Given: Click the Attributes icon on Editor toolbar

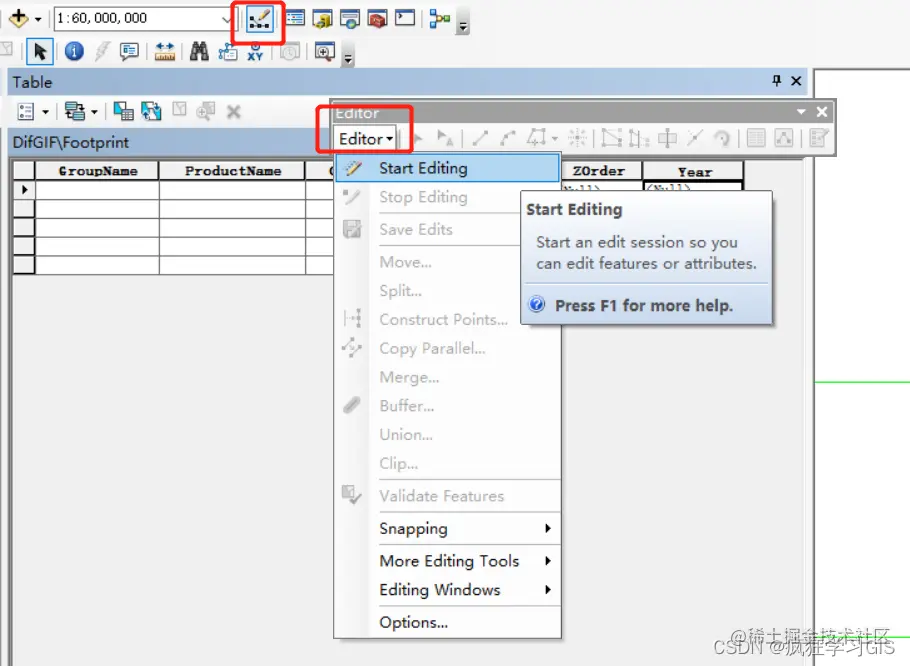Looking at the screenshot, I should (x=756, y=139).
